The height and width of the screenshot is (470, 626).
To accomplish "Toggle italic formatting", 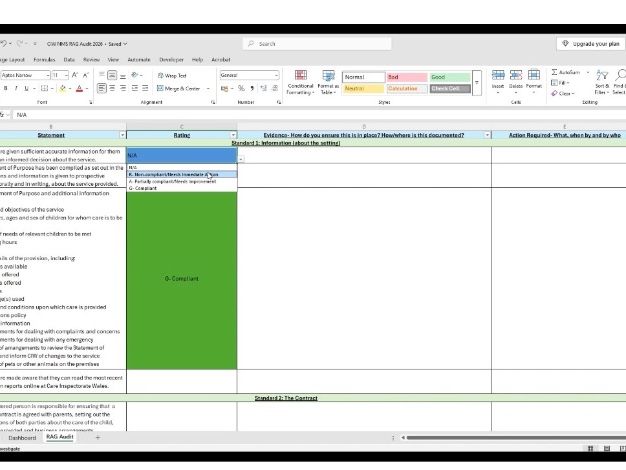I will tap(16, 88).
